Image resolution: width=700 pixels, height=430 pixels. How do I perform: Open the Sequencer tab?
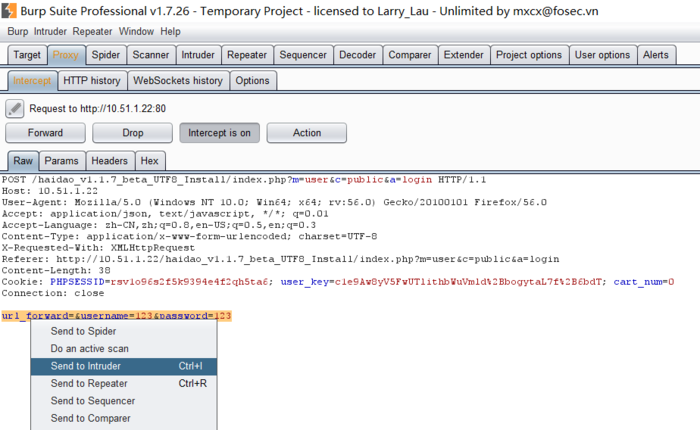click(x=303, y=55)
